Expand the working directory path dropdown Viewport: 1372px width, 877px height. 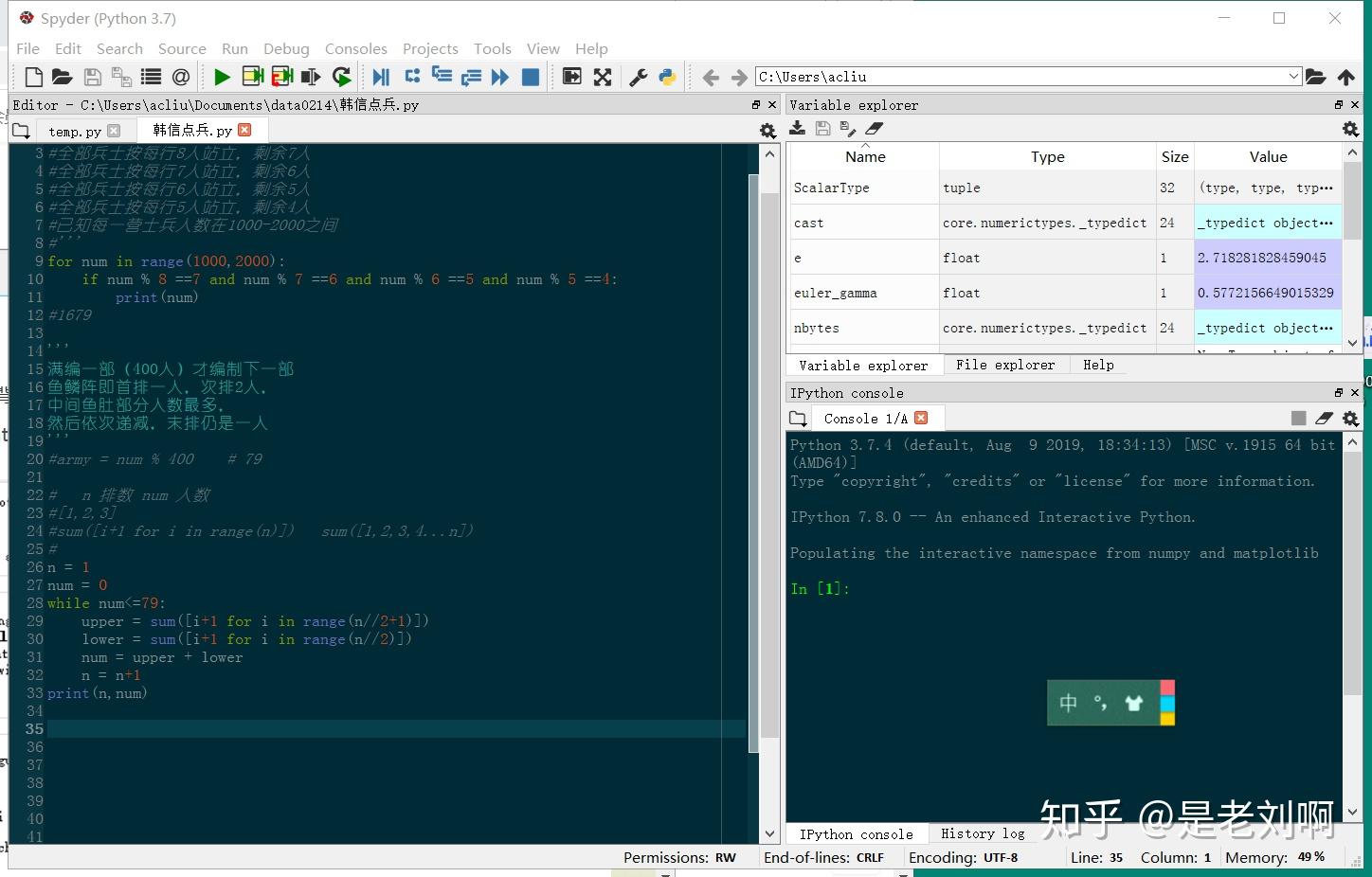[x=1293, y=77]
